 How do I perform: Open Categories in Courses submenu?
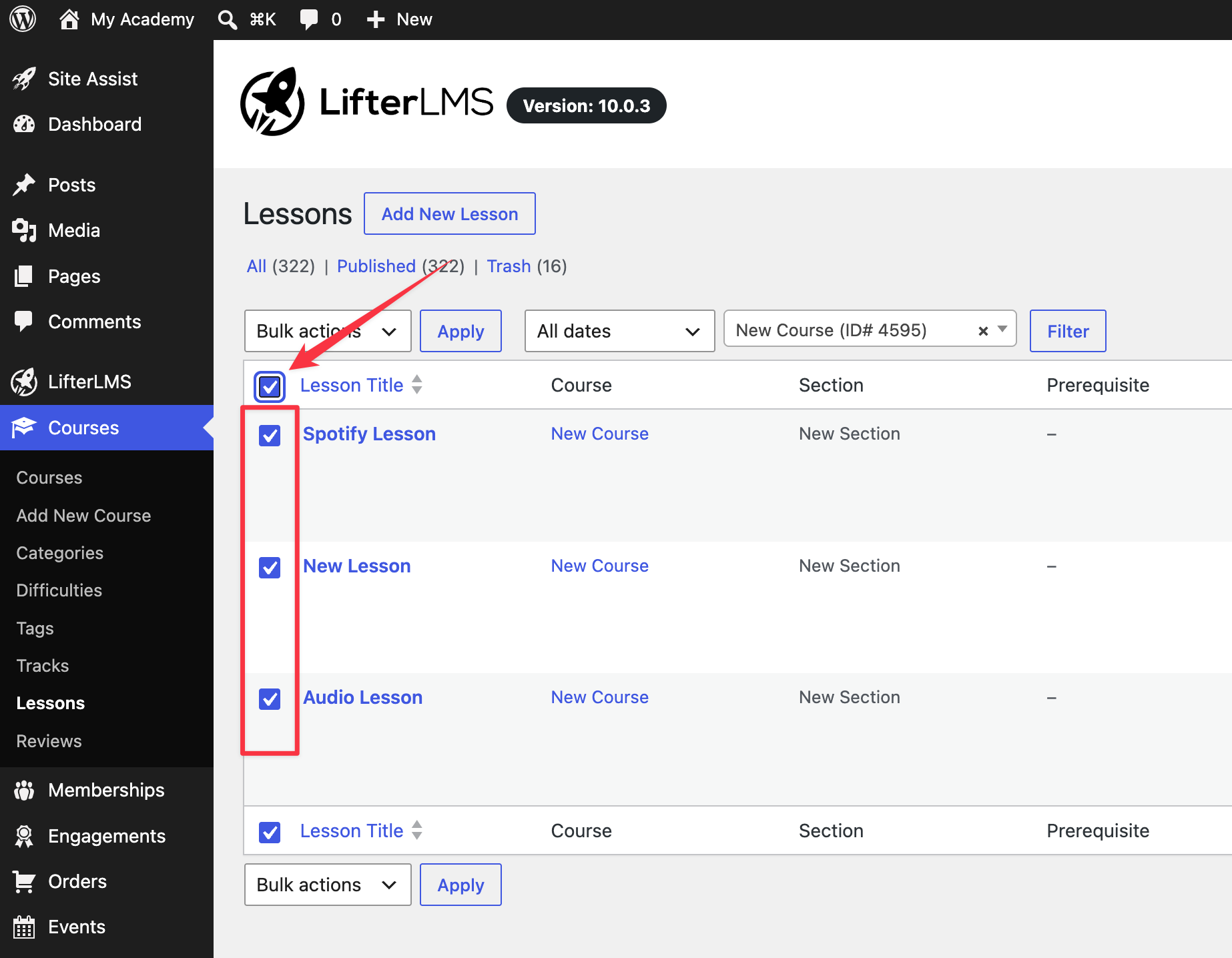click(x=59, y=553)
